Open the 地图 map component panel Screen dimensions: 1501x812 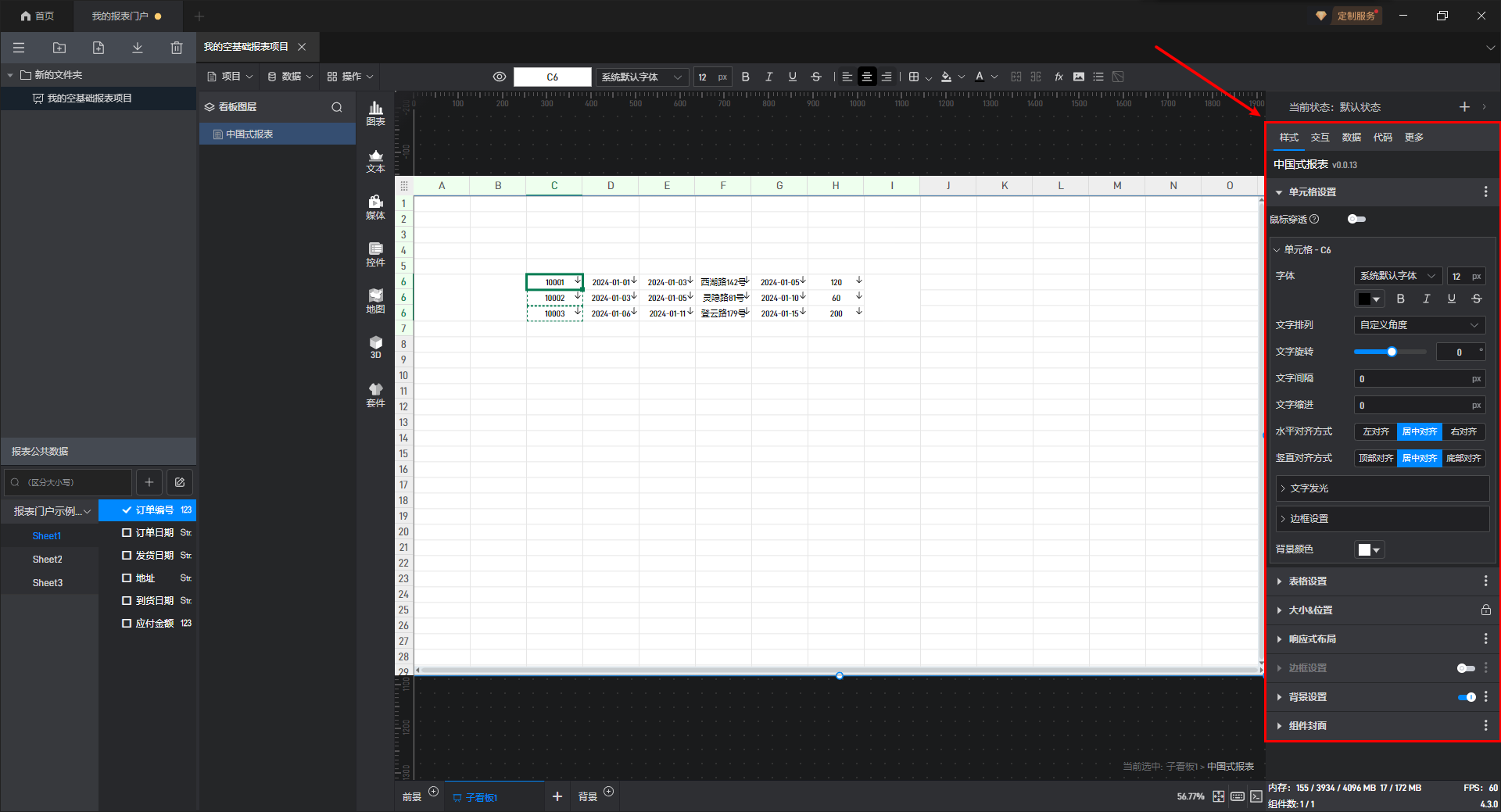(x=375, y=300)
